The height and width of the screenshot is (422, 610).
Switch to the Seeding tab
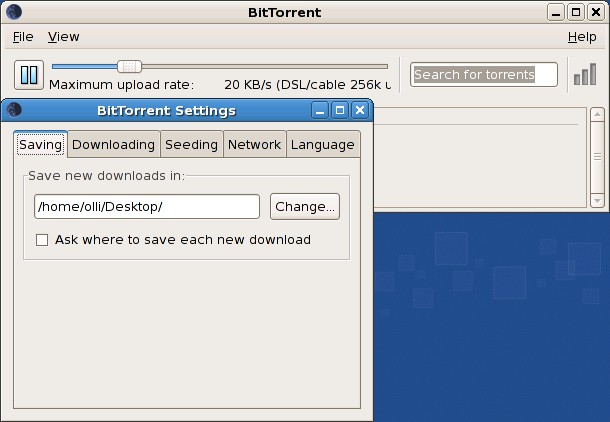click(191, 144)
